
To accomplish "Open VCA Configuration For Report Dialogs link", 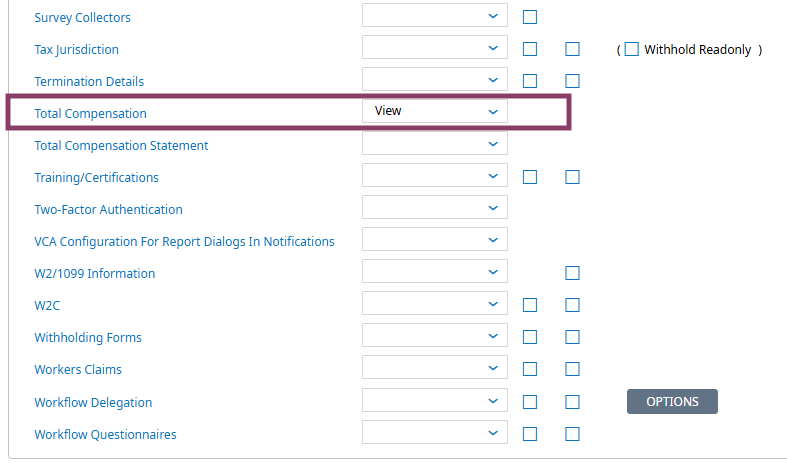I will point(184,242).
